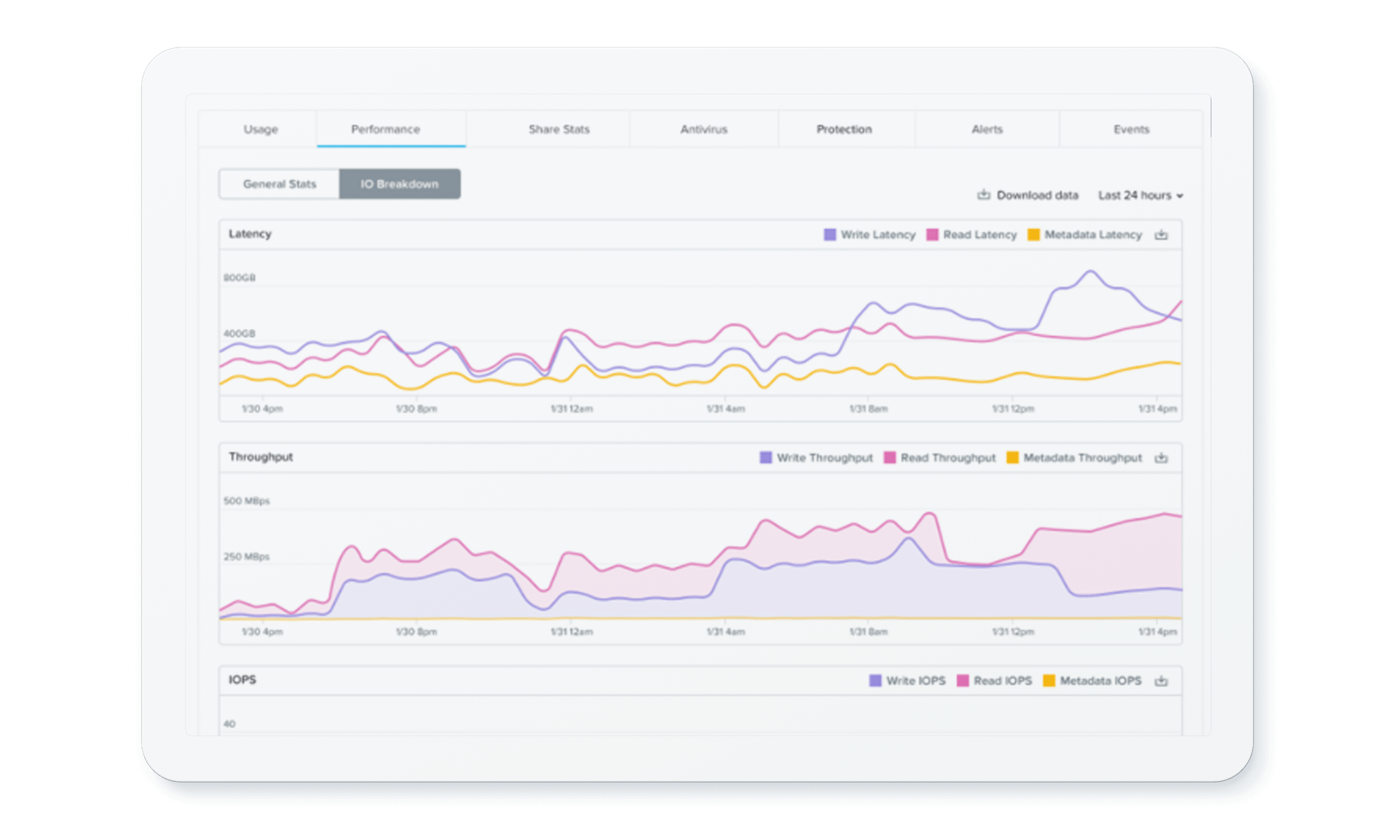Hide the Write Throughput series
Image resolution: width=1400 pixels, height=840 pixels.
766,458
